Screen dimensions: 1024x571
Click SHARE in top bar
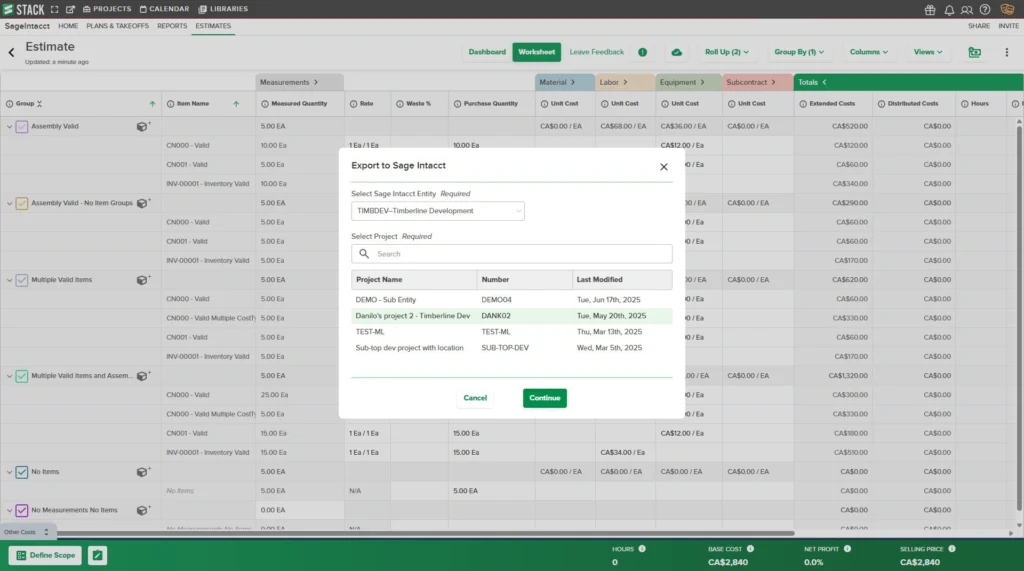point(978,26)
